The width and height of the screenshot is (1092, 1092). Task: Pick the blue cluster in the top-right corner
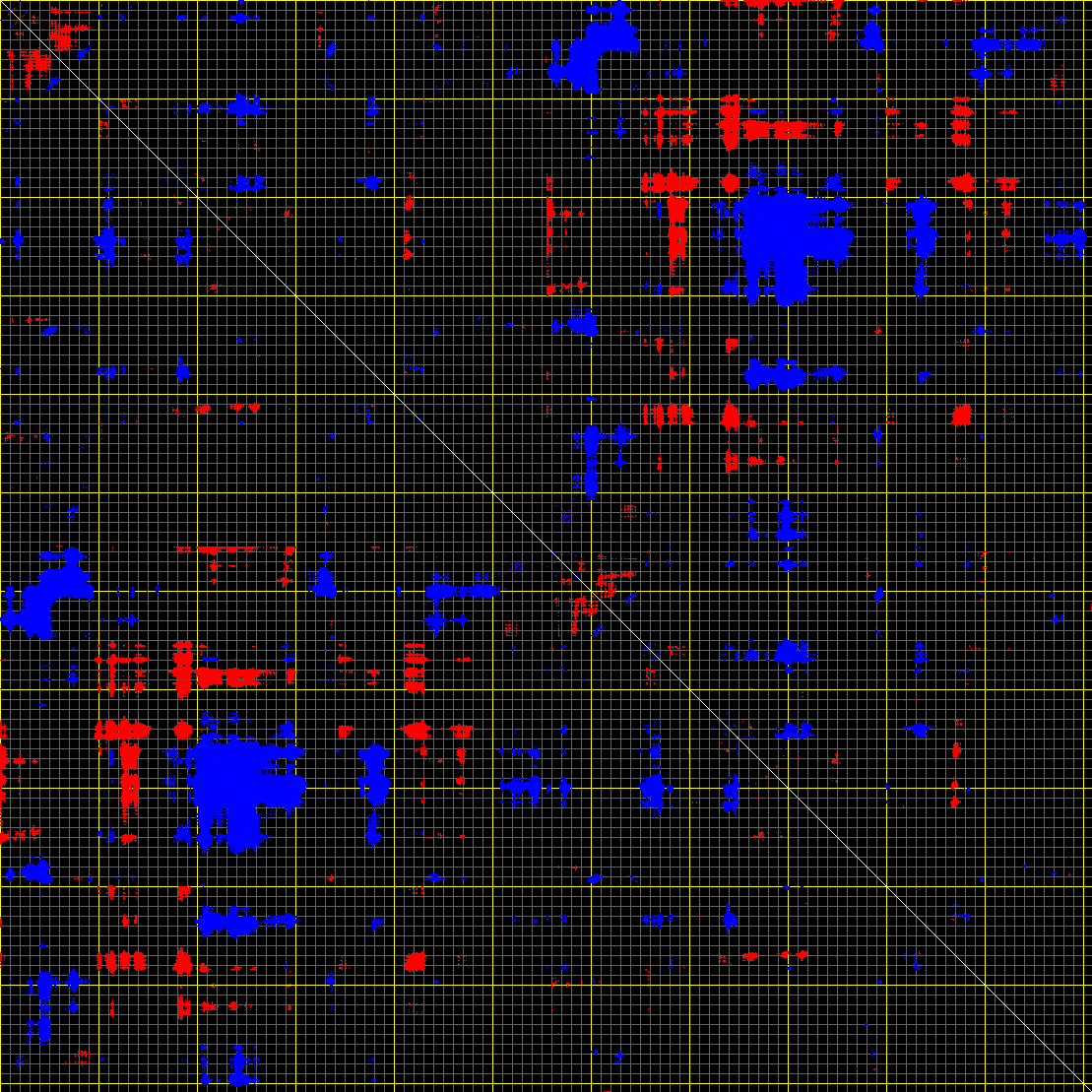pos(1004,45)
